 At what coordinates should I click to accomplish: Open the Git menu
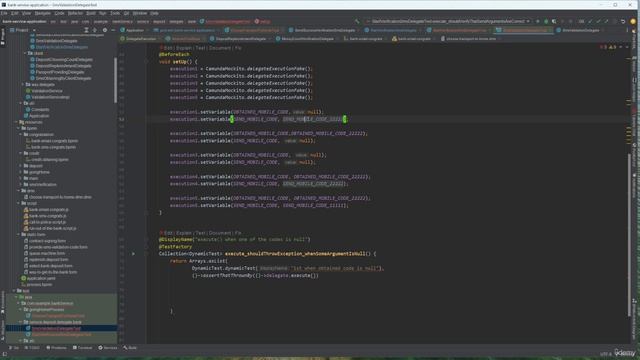pos(127,13)
